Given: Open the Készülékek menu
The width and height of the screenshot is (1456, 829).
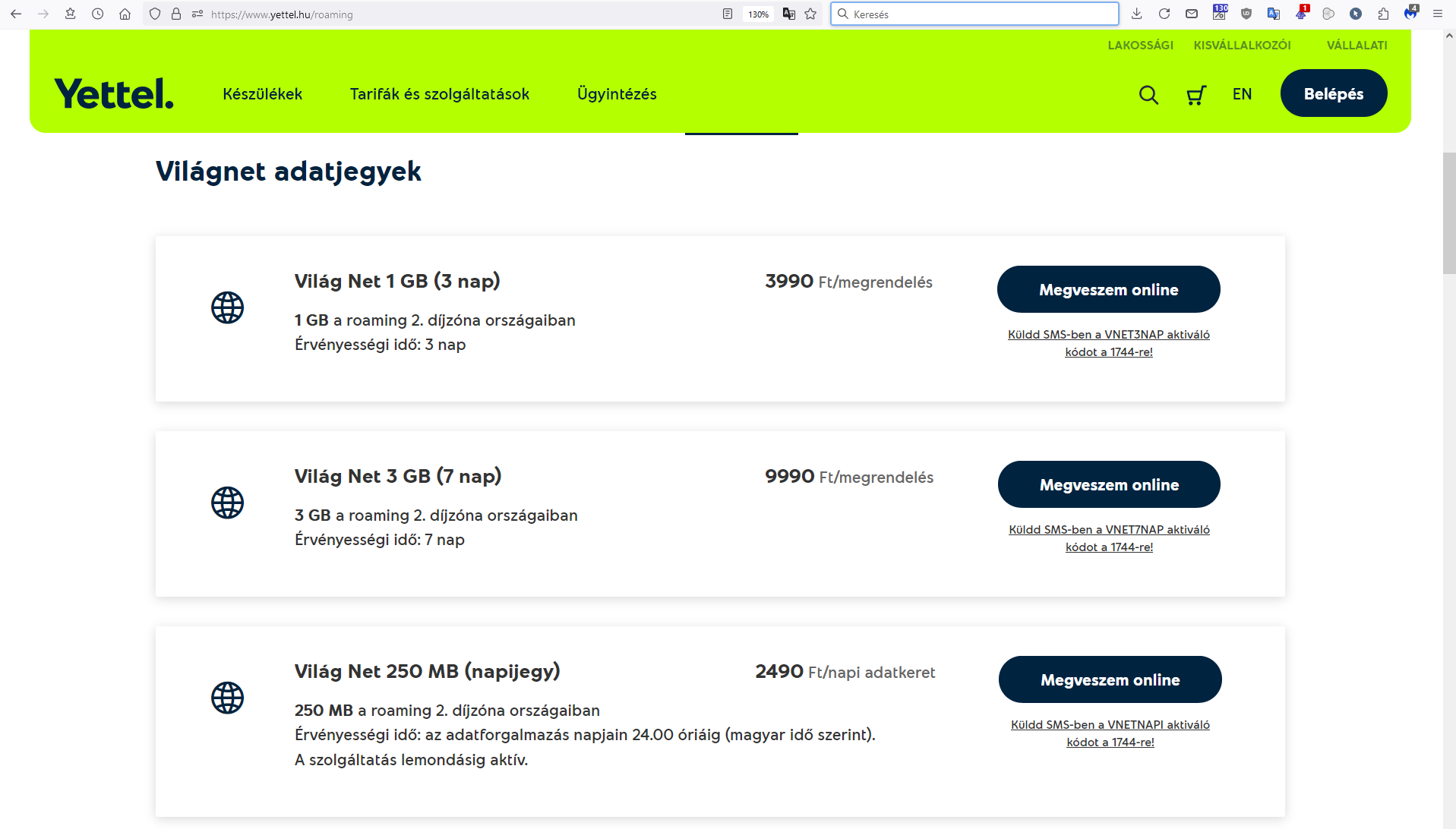Looking at the screenshot, I should (262, 94).
